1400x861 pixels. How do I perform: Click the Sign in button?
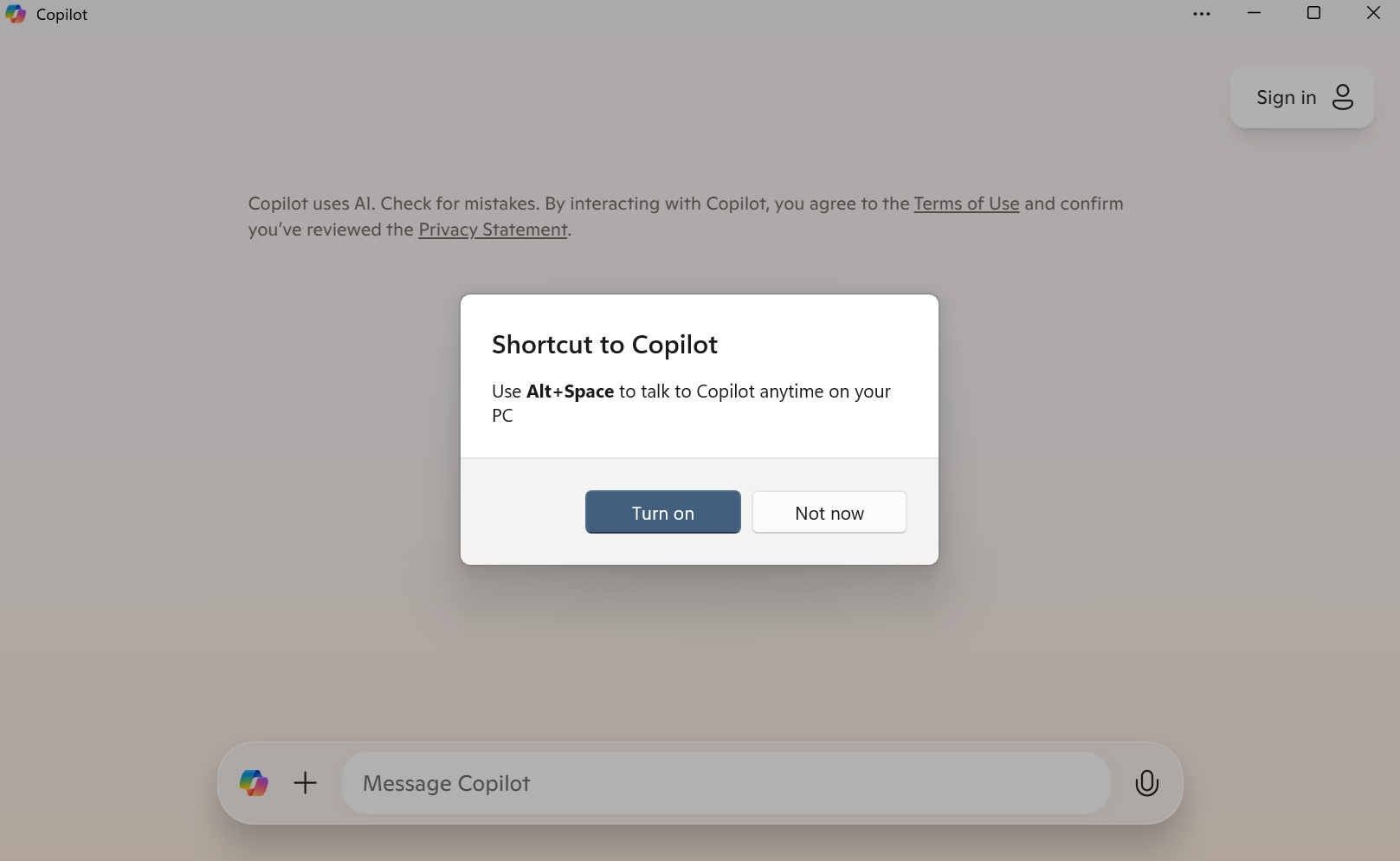pyautogui.click(x=1300, y=97)
